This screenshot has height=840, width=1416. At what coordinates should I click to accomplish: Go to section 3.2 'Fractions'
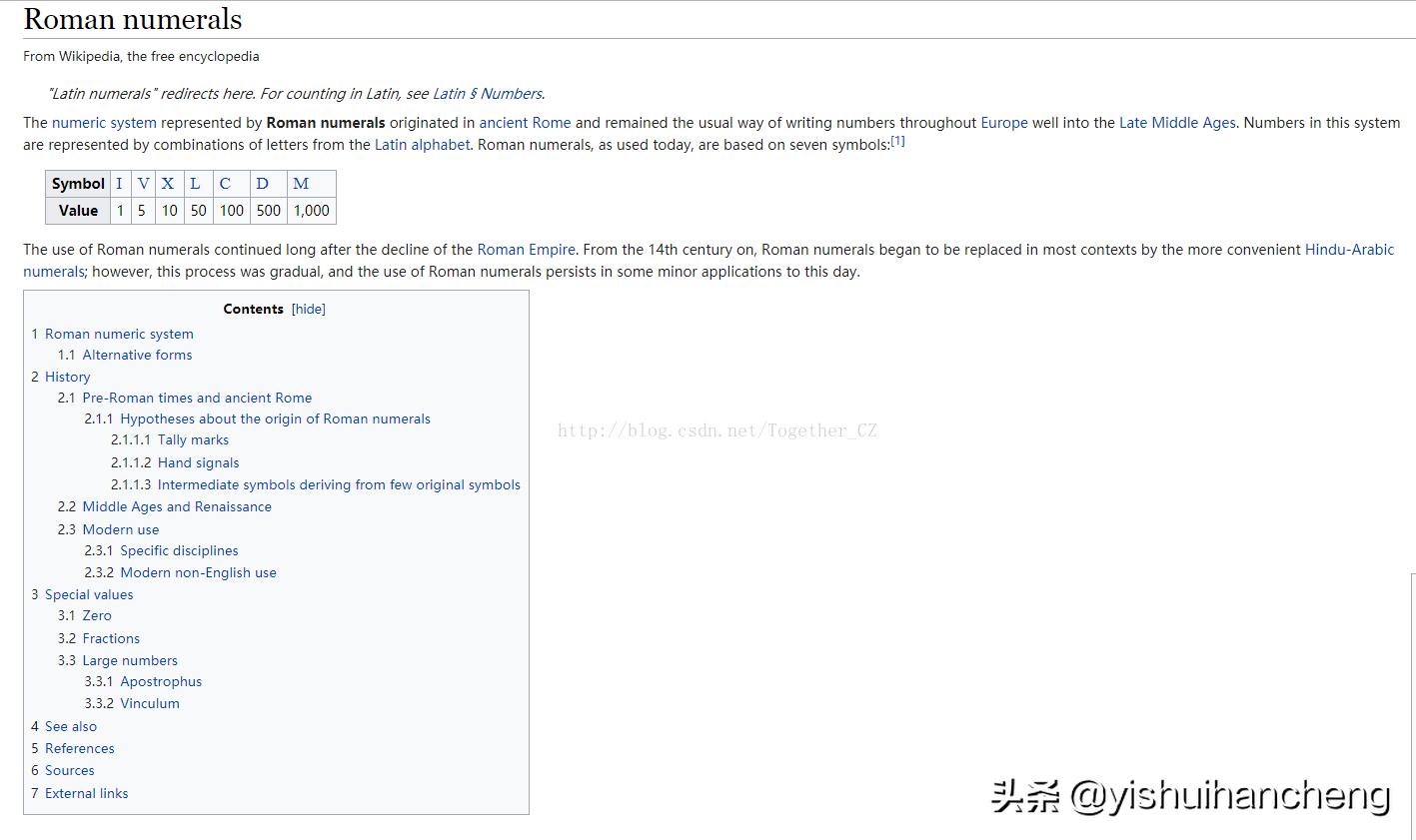point(111,638)
